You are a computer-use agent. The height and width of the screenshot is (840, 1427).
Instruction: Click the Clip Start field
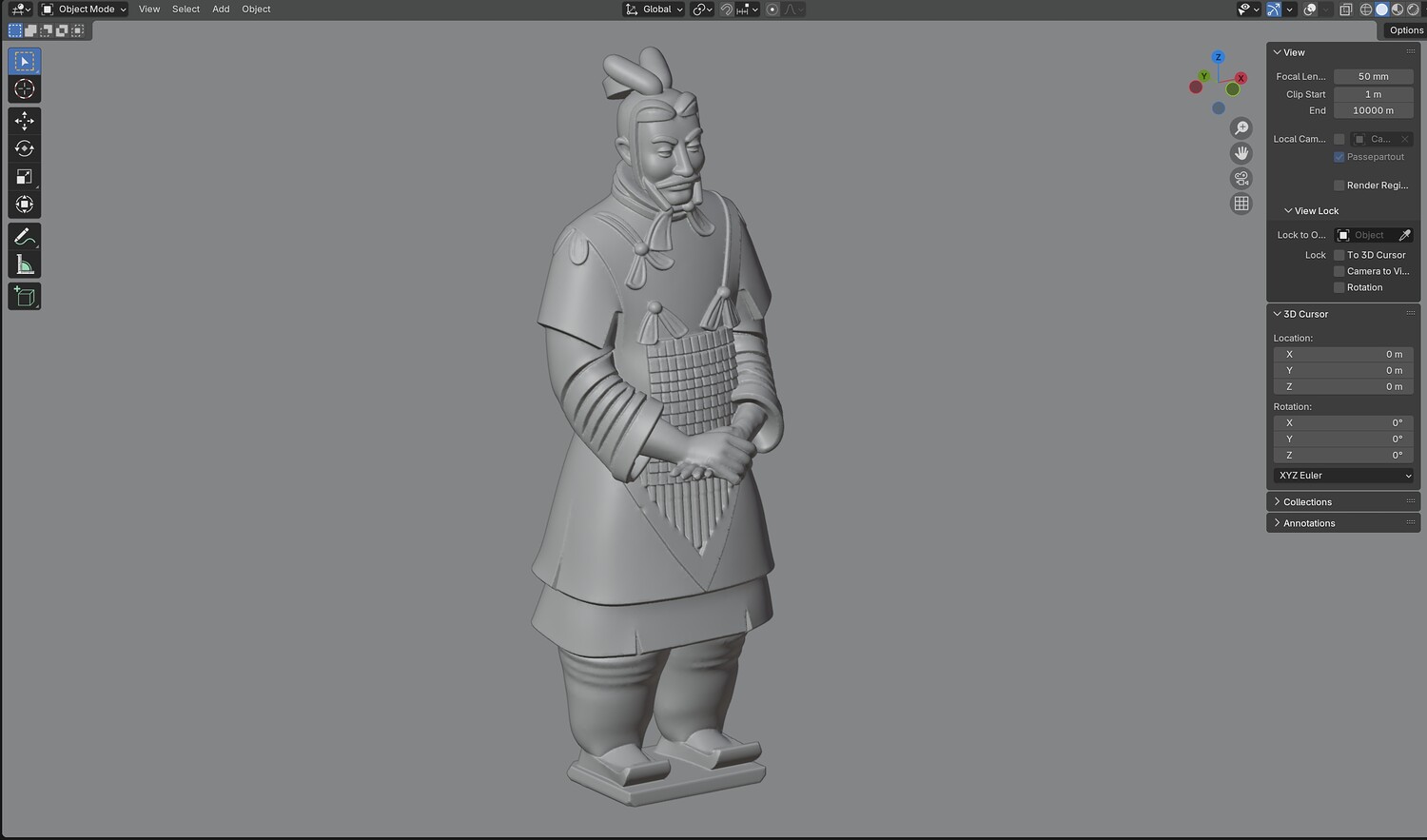tap(1373, 94)
